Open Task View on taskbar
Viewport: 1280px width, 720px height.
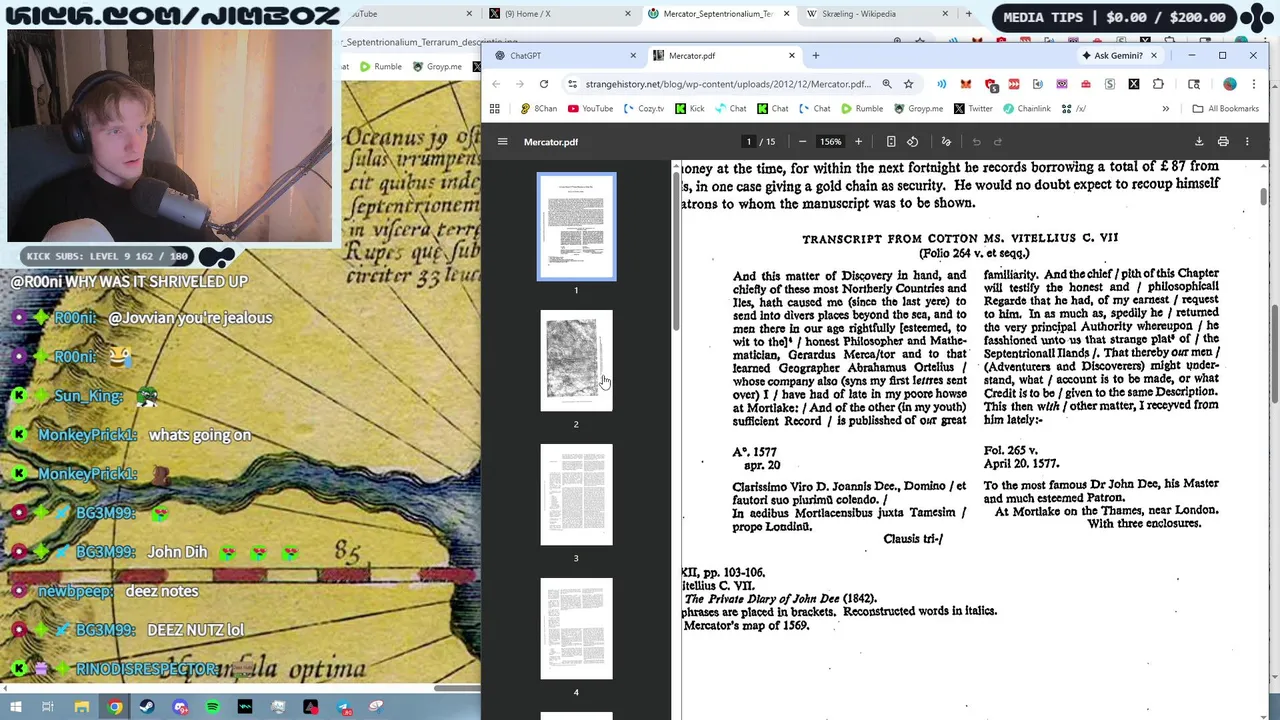click(x=48, y=707)
